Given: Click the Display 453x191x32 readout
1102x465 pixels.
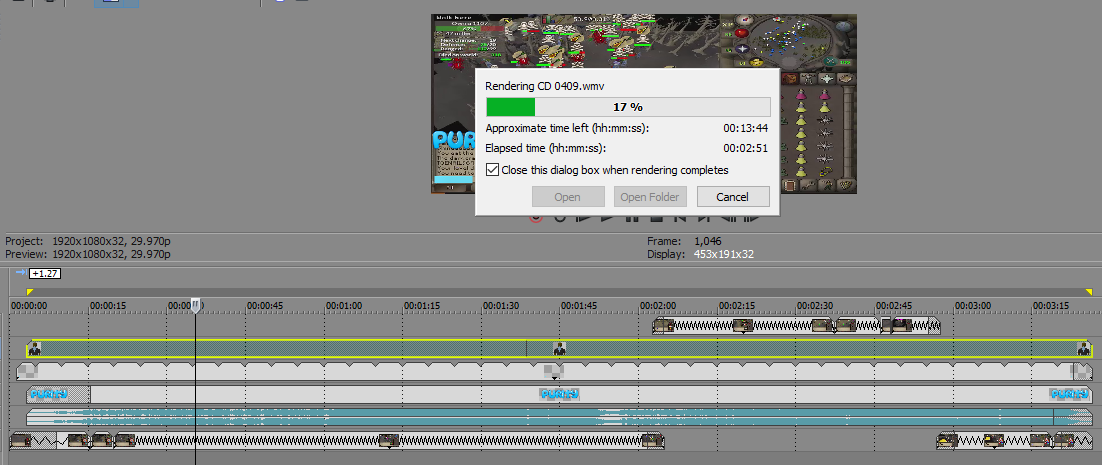Looking at the screenshot, I should (x=700, y=254).
